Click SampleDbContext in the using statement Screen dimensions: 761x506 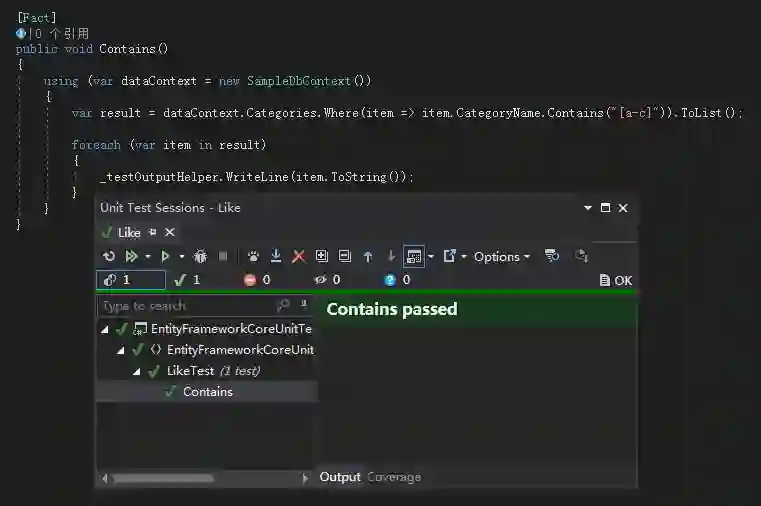click(298, 81)
